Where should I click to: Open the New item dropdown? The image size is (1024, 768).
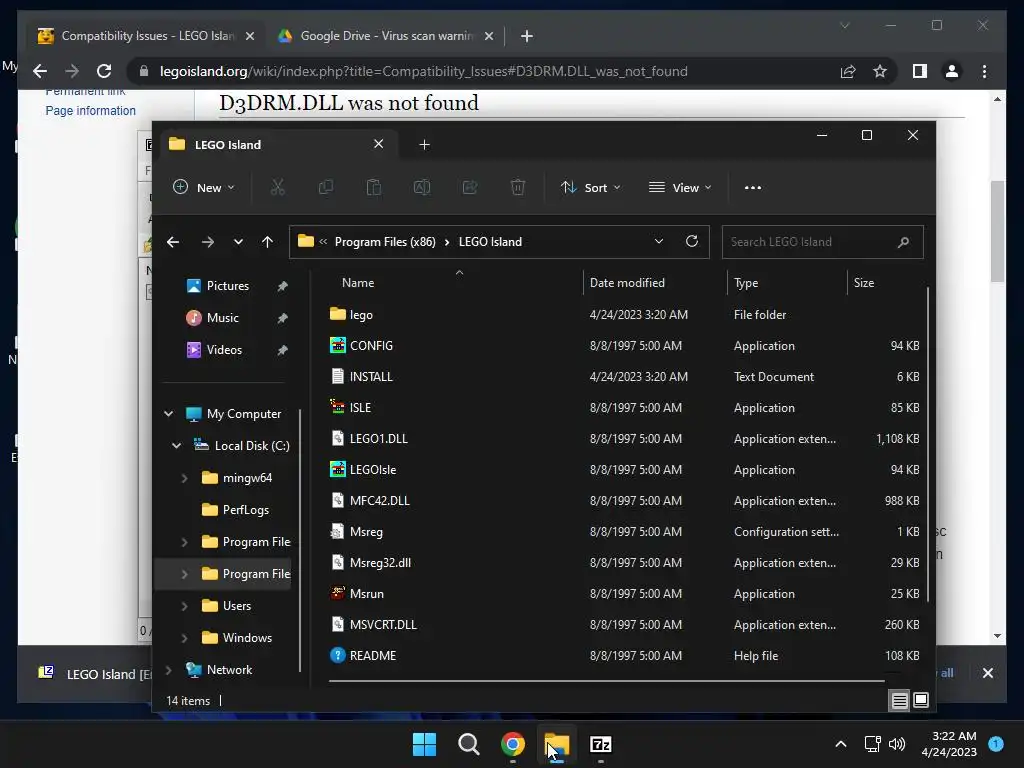coord(204,187)
